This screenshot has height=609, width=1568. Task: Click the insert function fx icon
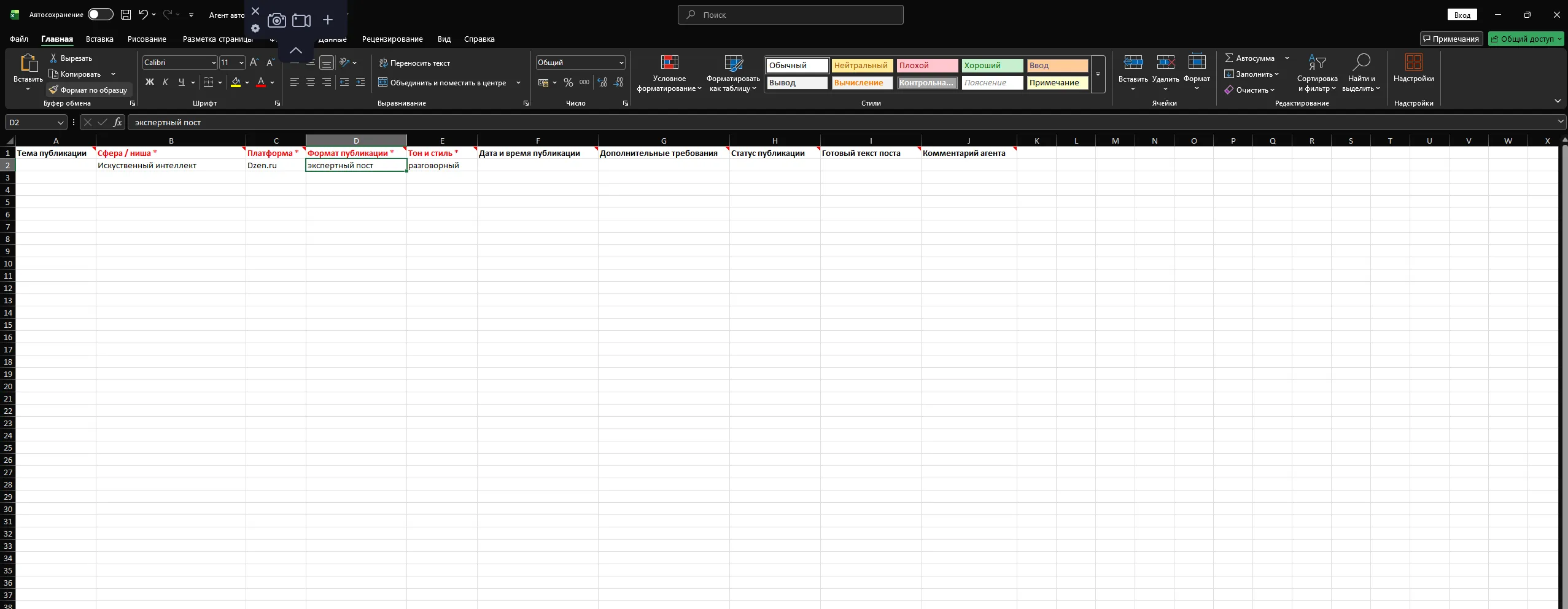[x=117, y=122]
